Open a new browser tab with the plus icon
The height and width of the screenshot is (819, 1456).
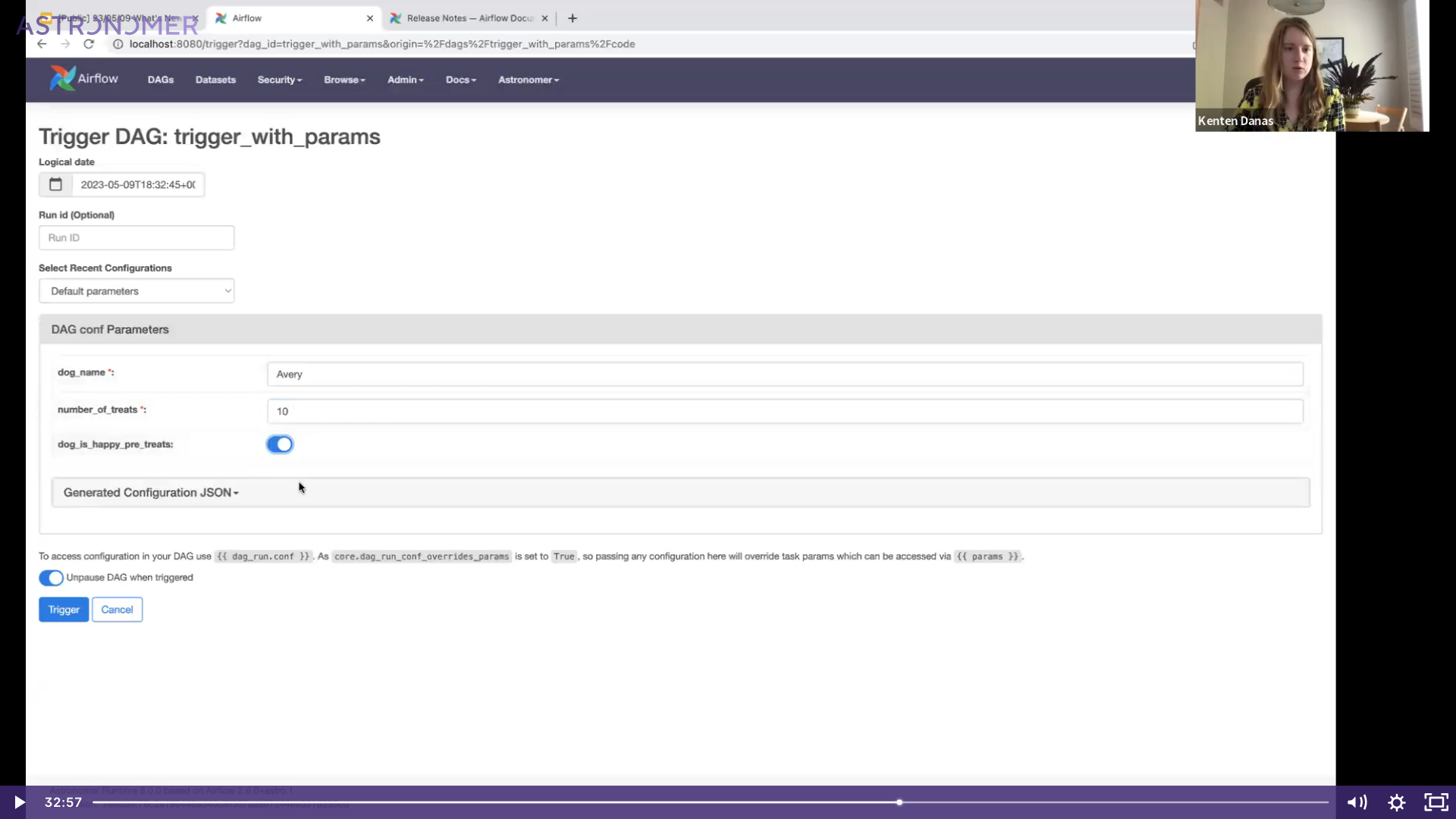click(573, 18)
